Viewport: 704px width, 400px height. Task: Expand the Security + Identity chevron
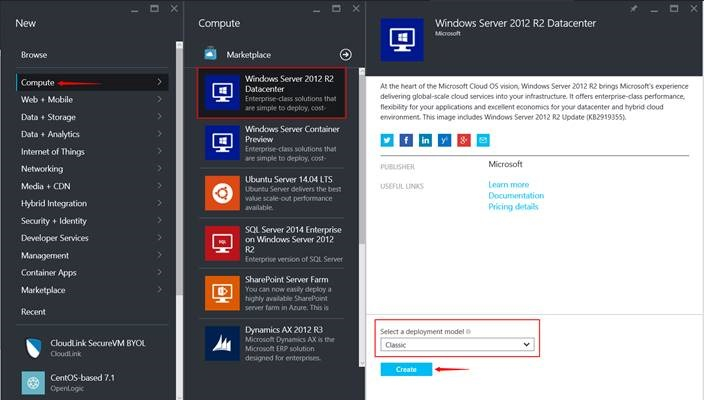(159, 221)
